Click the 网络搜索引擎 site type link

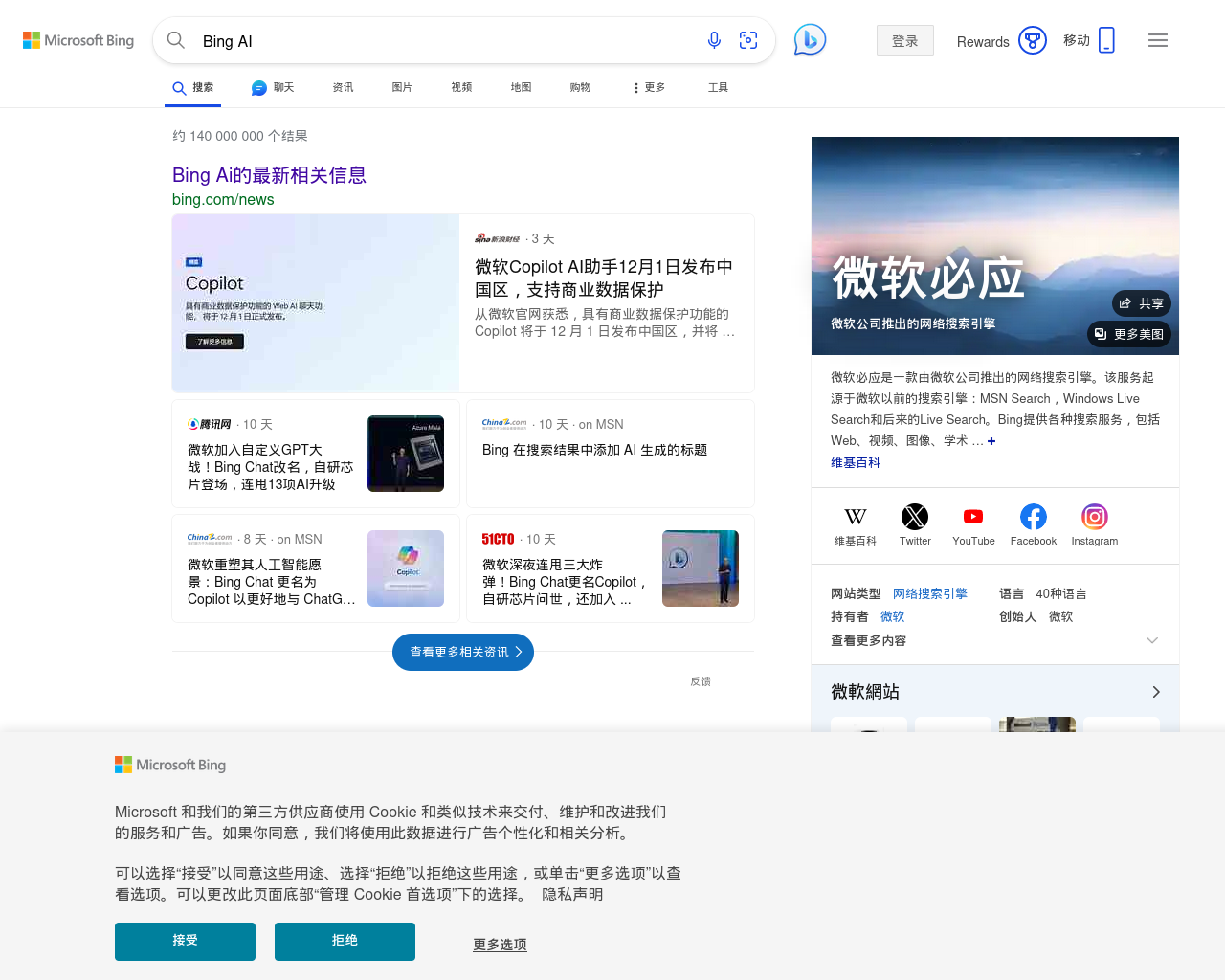[x=930, y=593]
